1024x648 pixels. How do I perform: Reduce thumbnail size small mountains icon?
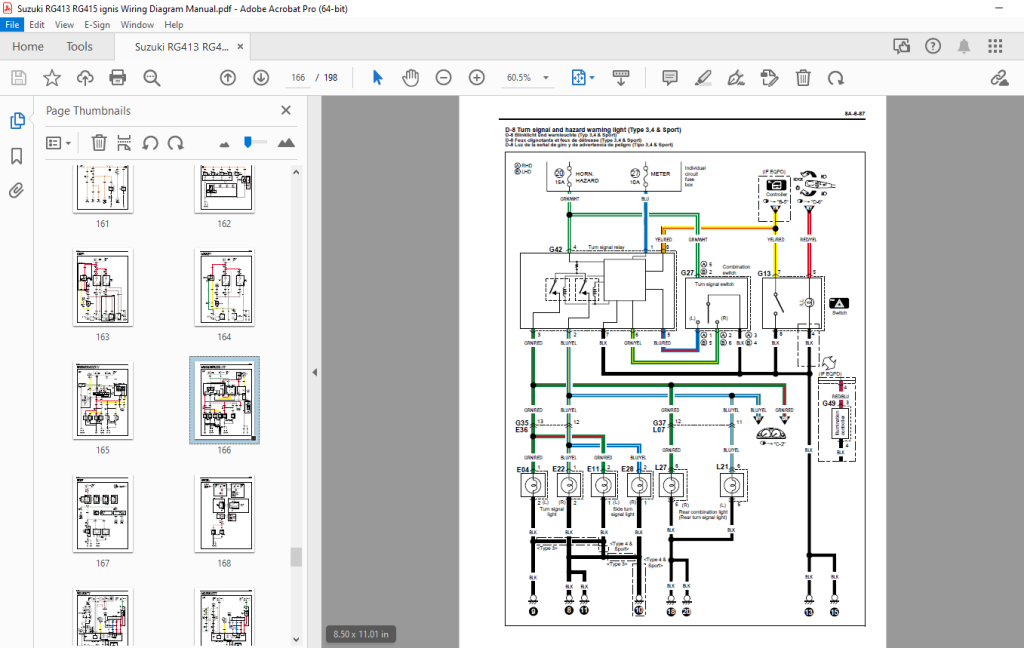pyautogui.click(x=225, y=144)
